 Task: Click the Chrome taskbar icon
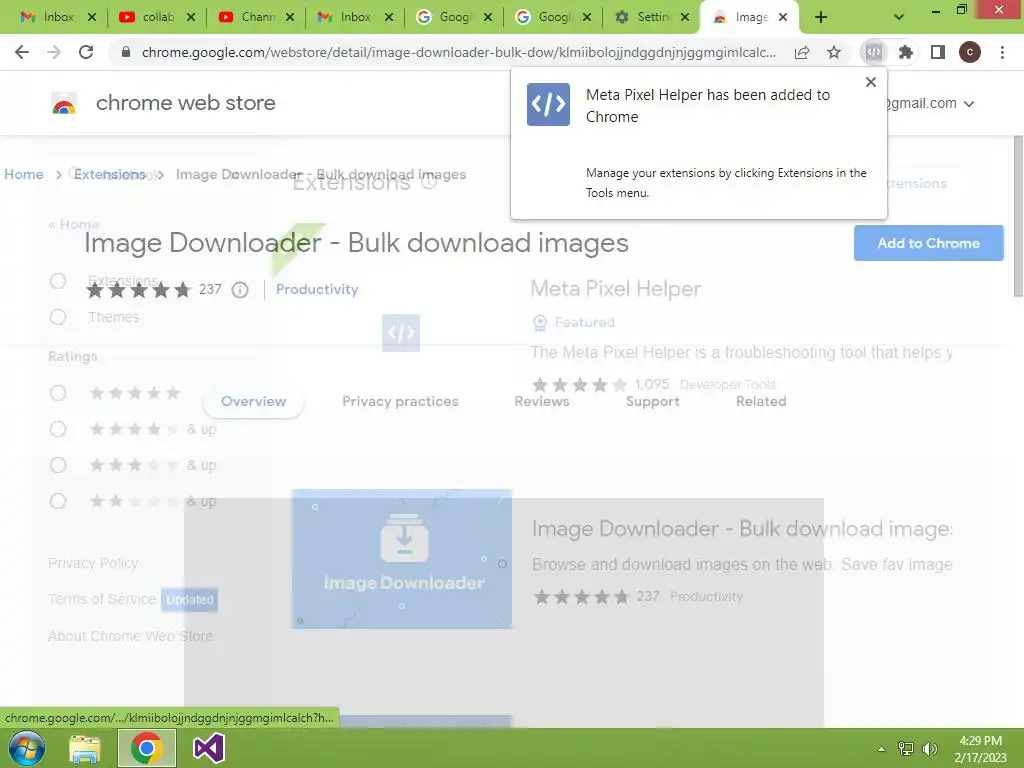click(x=147, y=748)
